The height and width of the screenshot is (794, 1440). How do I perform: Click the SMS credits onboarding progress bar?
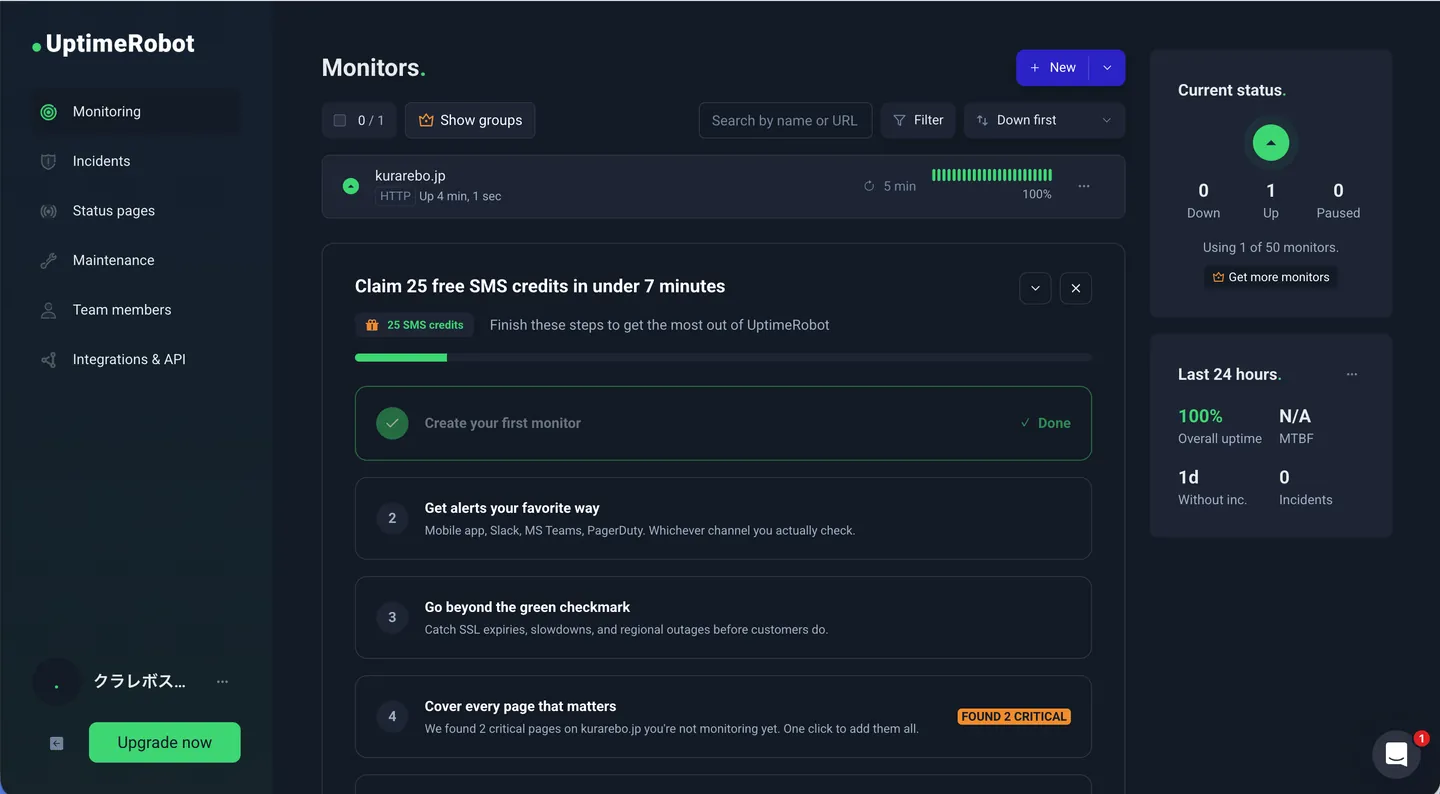[x=723, y=357]
